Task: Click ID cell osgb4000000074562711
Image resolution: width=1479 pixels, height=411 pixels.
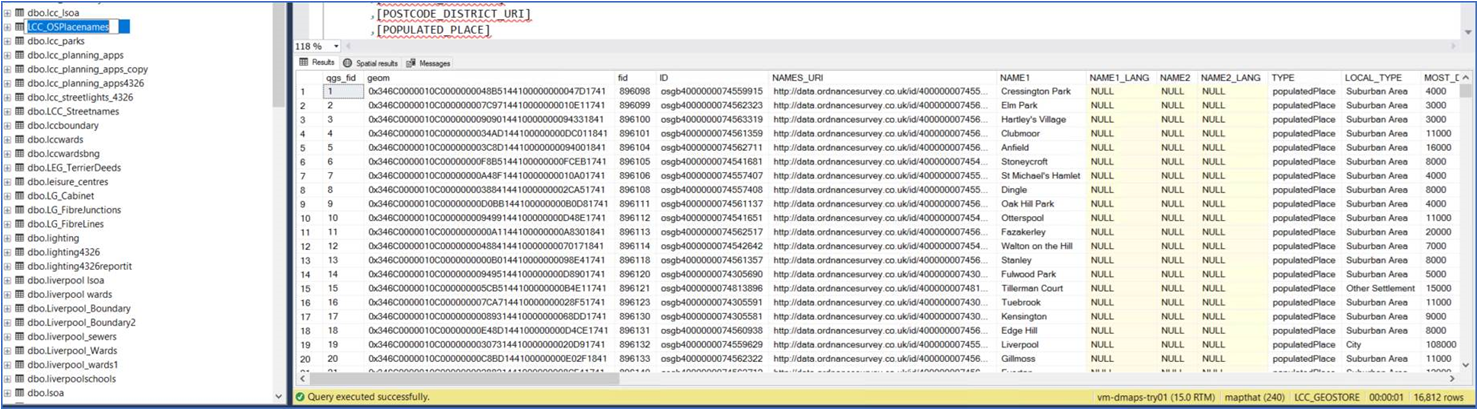Action: point(710,147)
